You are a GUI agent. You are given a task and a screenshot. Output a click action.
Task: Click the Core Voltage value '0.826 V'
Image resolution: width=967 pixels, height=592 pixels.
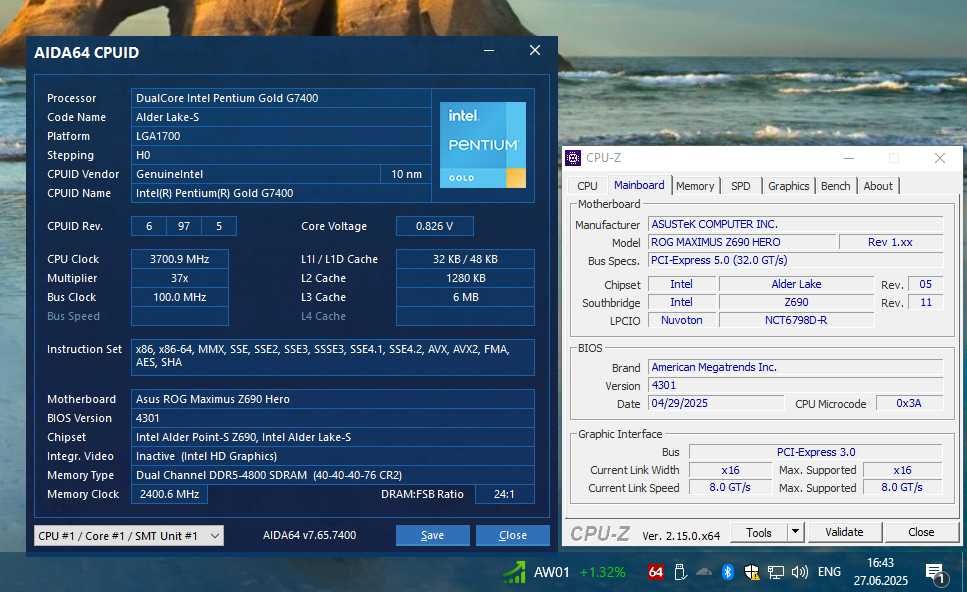coord(434,226)
